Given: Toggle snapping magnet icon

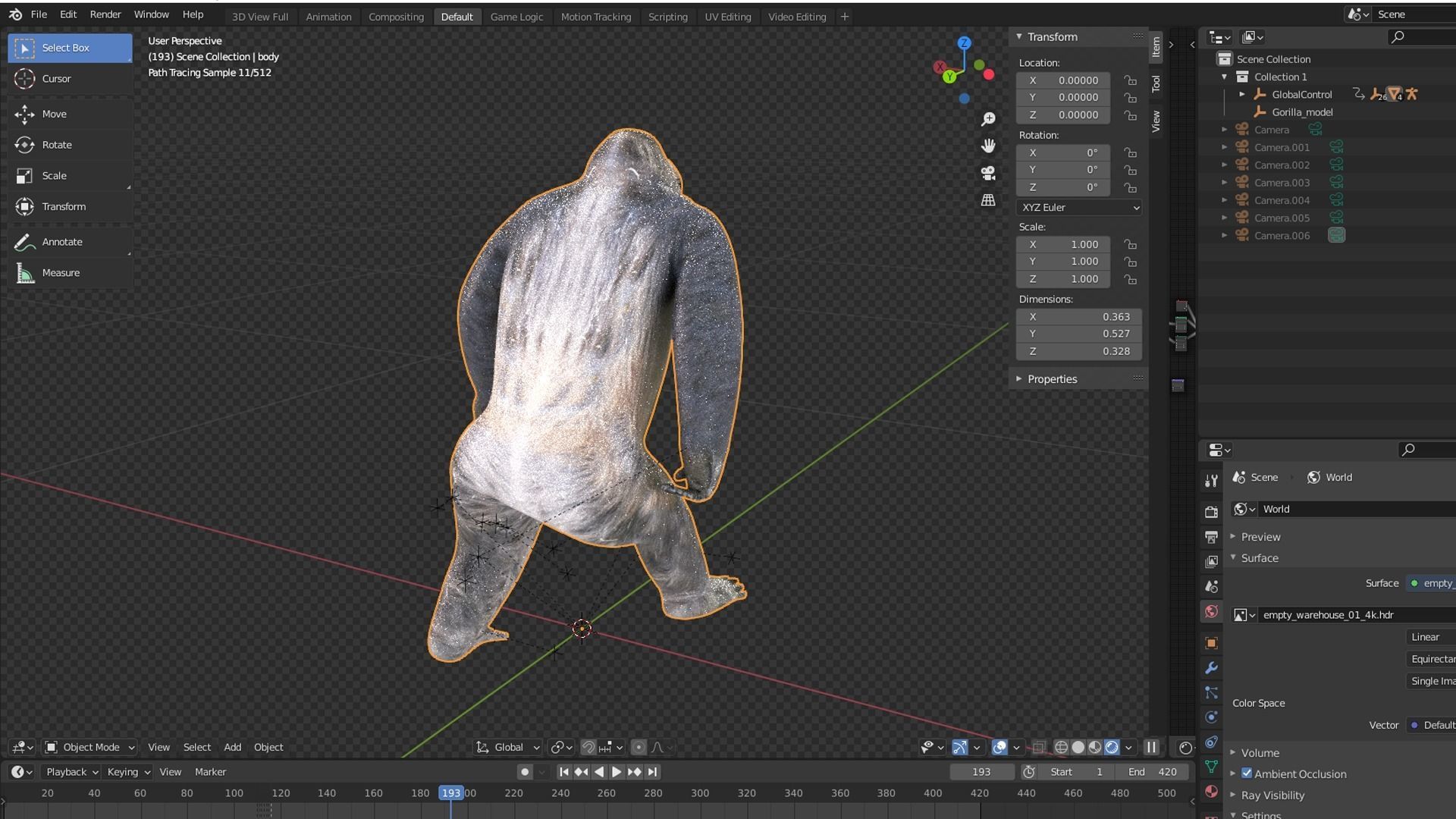Looking at the screenshot, I should point(588,748).
